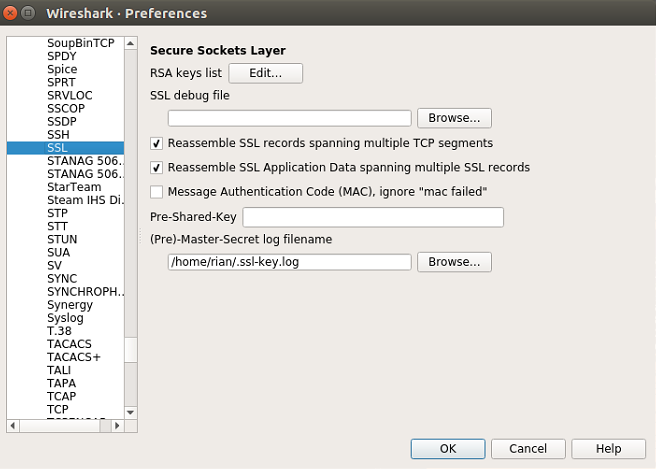Select SSH protocol
Screen dimensions: 656x469
click(x=58, y=135)
